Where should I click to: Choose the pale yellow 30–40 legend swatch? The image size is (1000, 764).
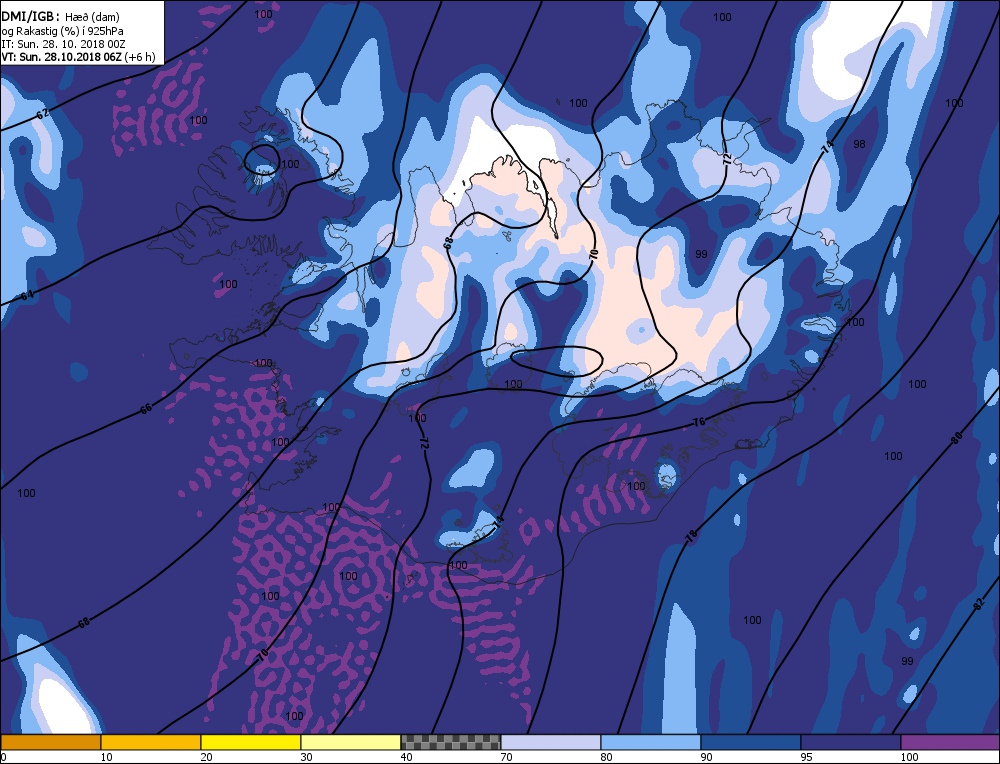coord(351,742)
